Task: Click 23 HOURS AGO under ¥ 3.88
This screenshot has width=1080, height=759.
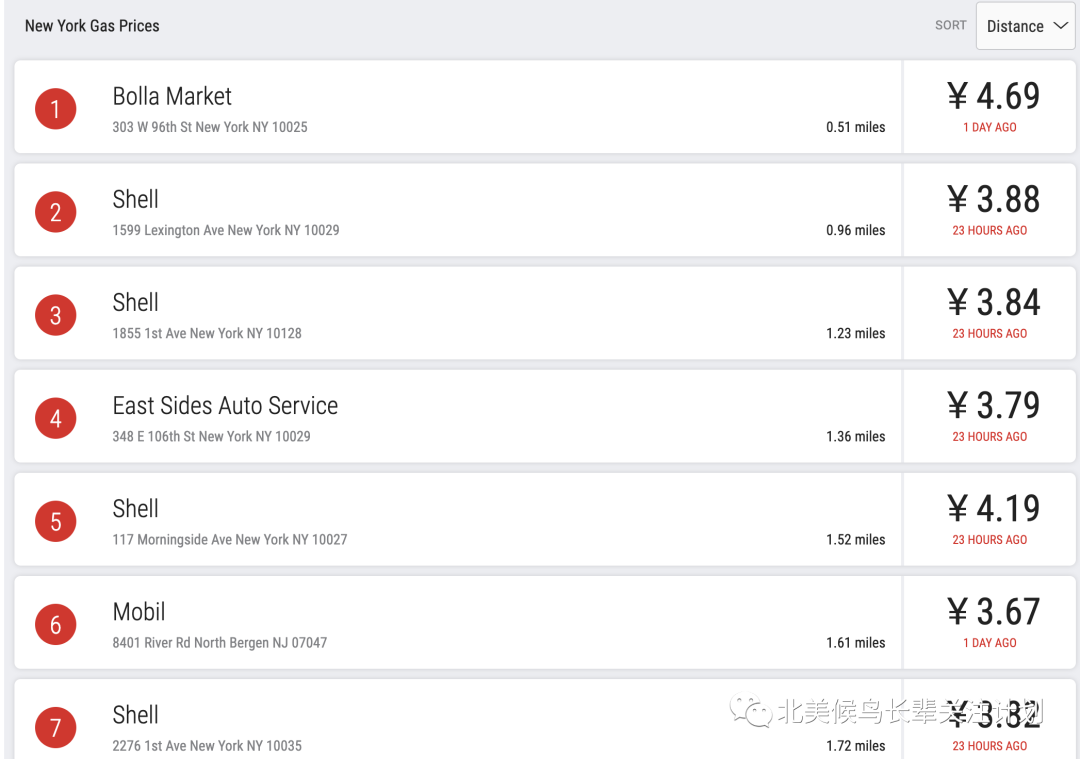Action: click(x=990, y=231)
